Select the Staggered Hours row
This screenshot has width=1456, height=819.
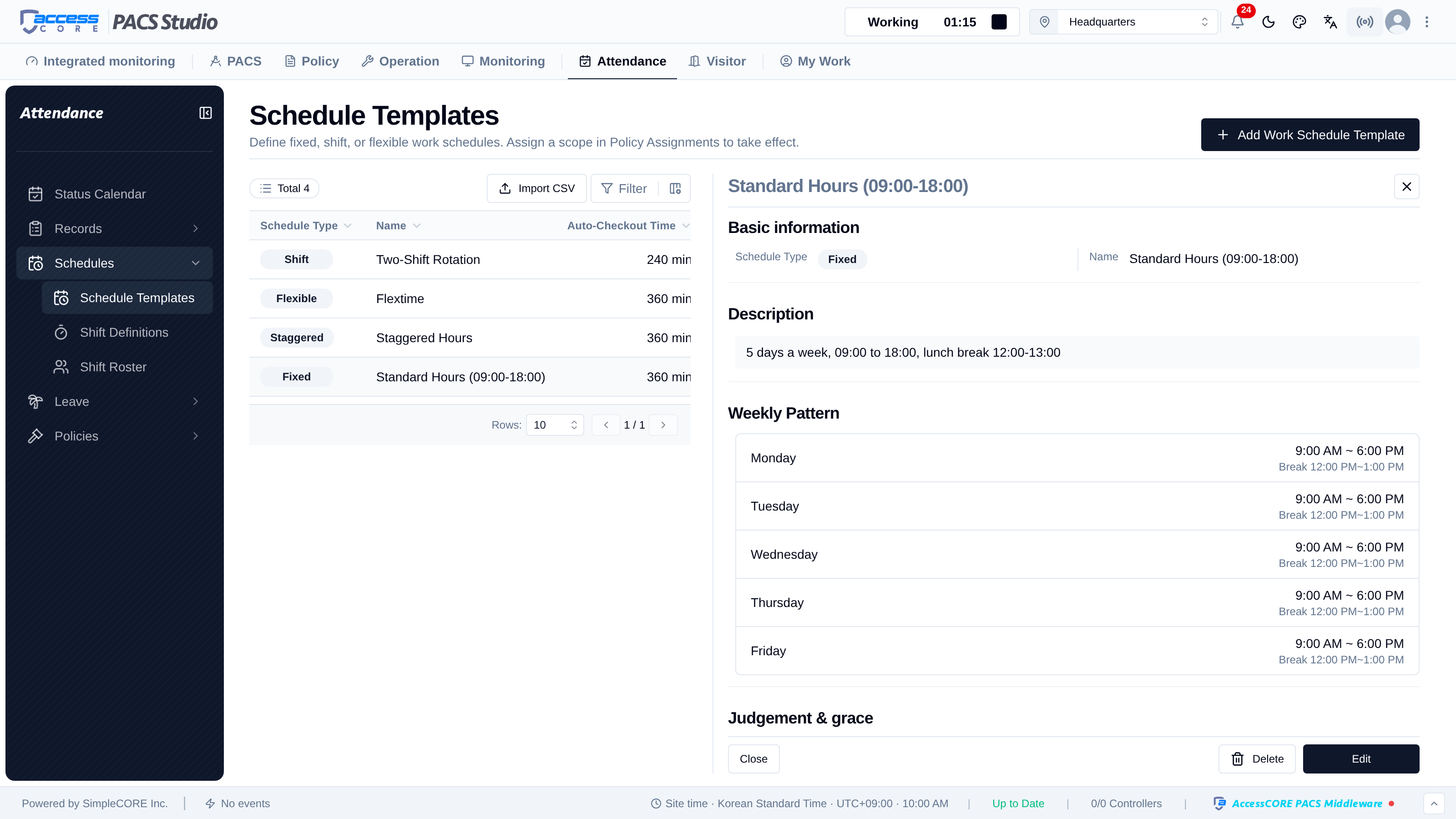470,338
